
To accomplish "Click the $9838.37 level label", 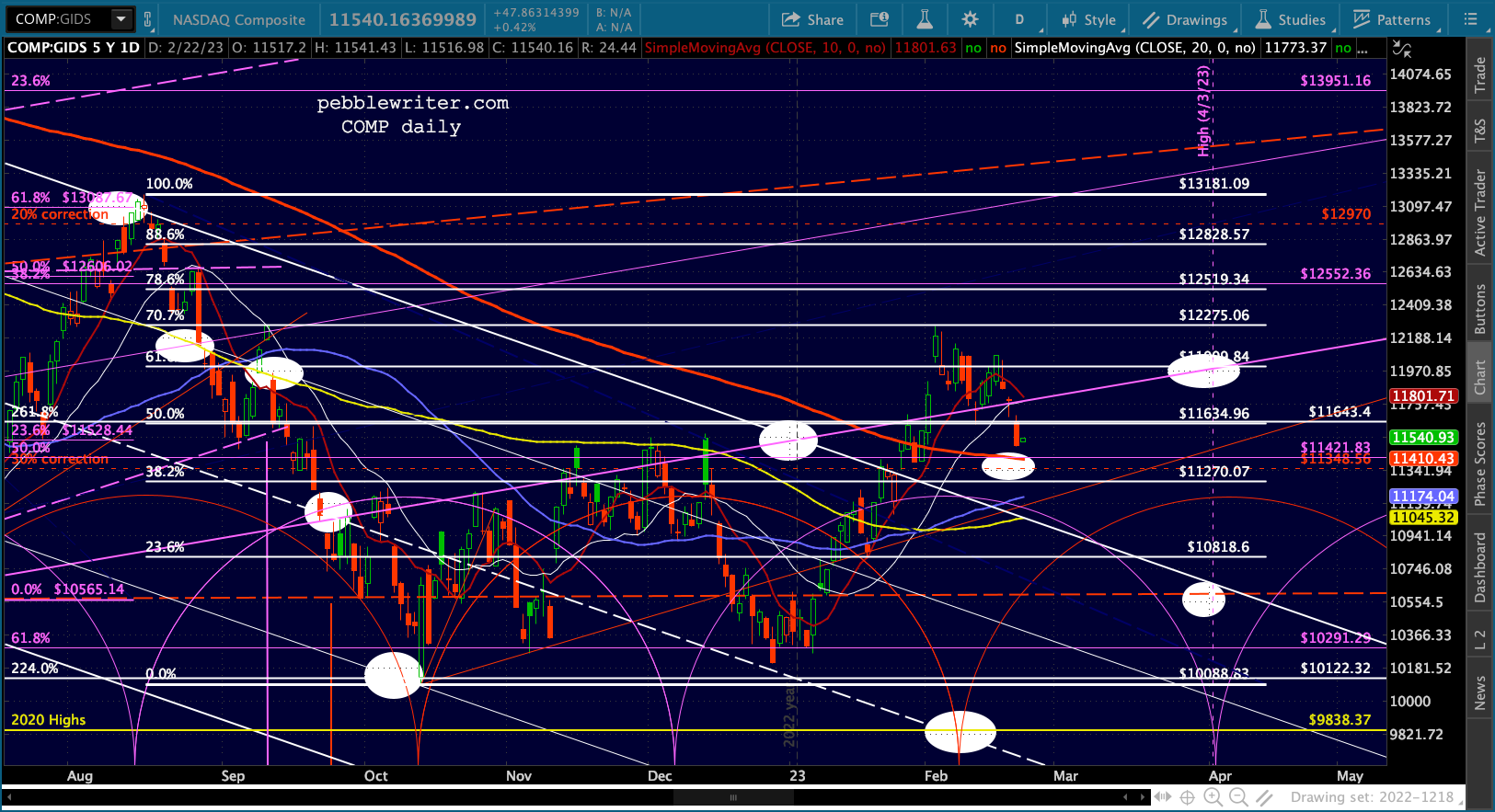I will (x=1340, y=720).
